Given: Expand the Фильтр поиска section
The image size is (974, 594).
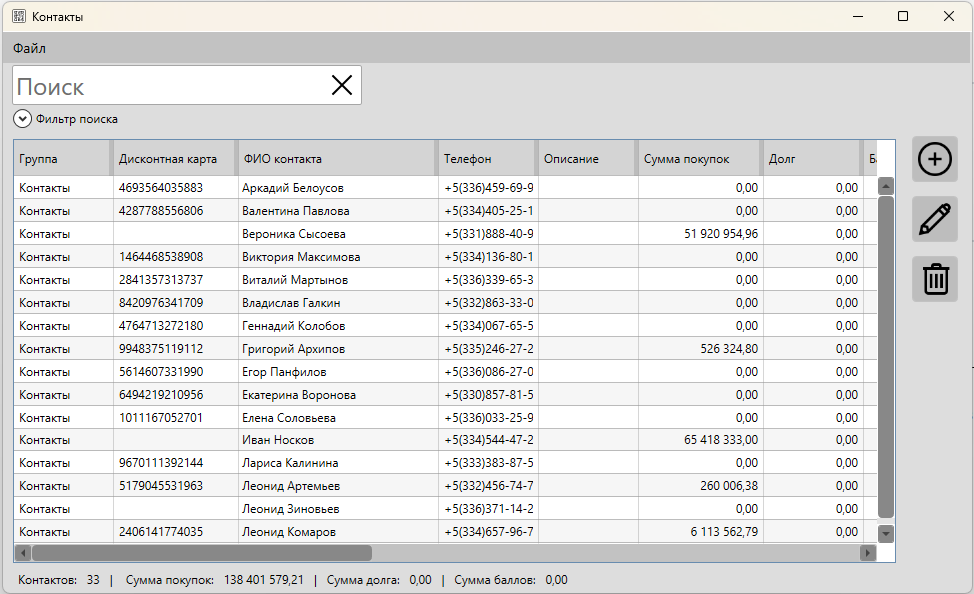Looking at the screenshot, I should (23, 119).
